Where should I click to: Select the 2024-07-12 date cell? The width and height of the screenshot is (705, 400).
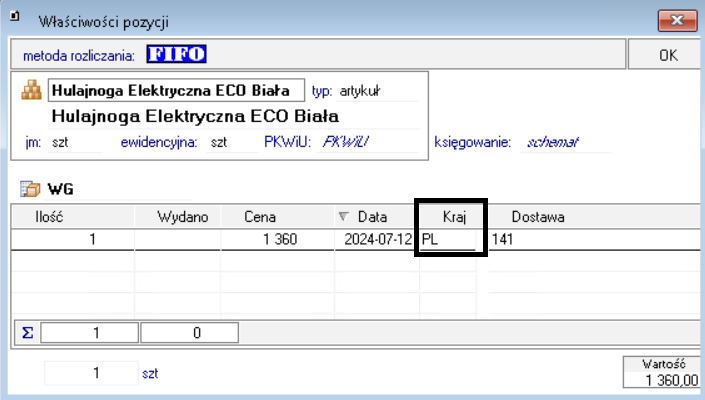tap(376, 240)
